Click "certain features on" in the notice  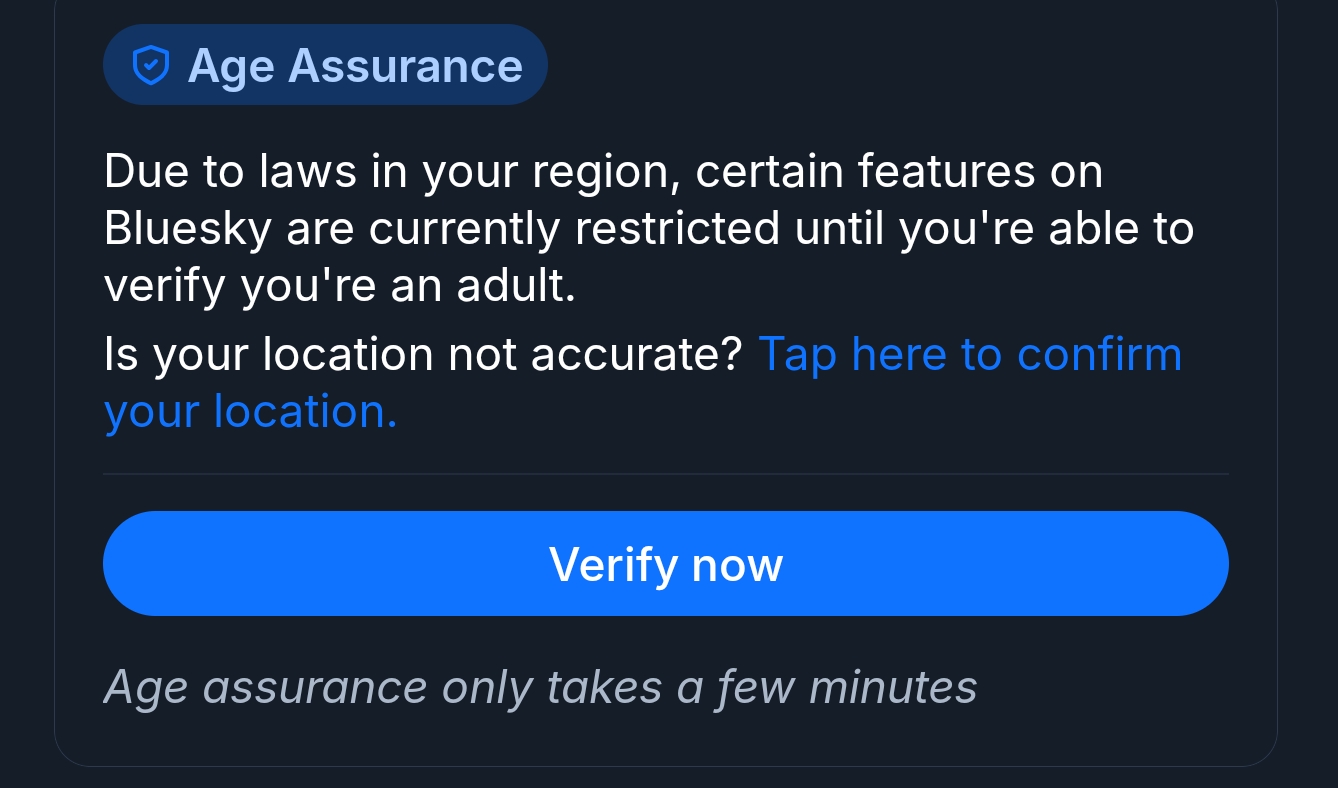pos(899,172)
